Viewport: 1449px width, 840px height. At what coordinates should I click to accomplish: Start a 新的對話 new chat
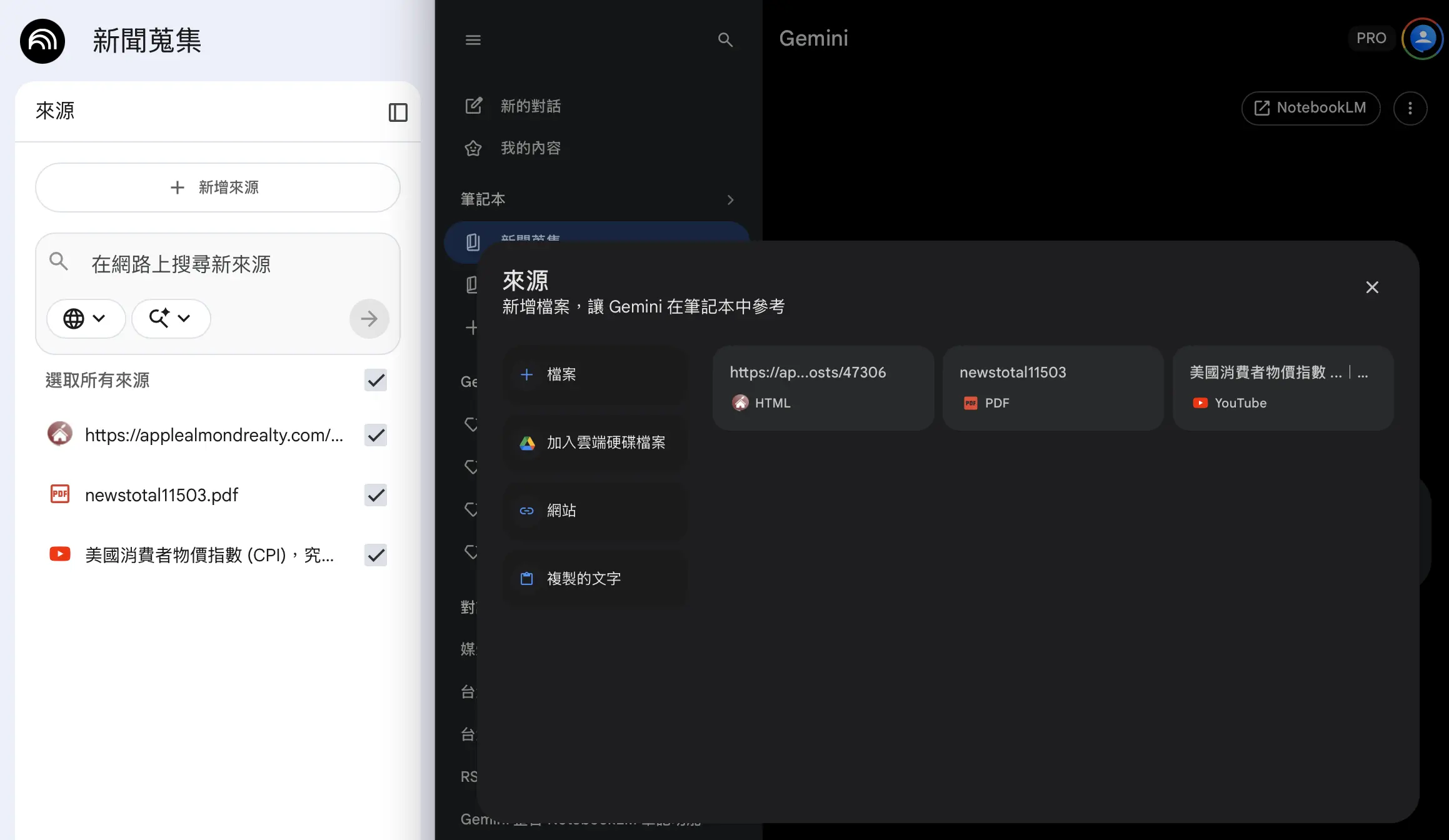click(530, 106)
